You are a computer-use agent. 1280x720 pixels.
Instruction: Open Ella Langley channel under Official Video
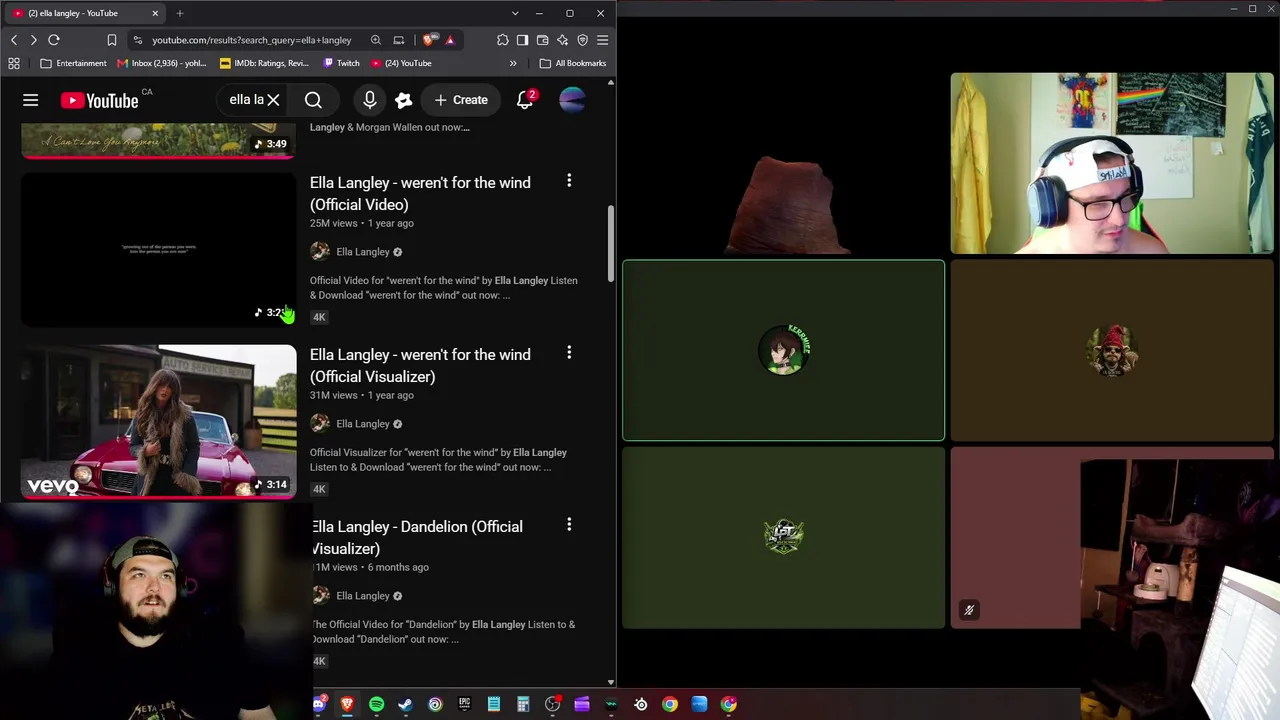pos(363,252)
